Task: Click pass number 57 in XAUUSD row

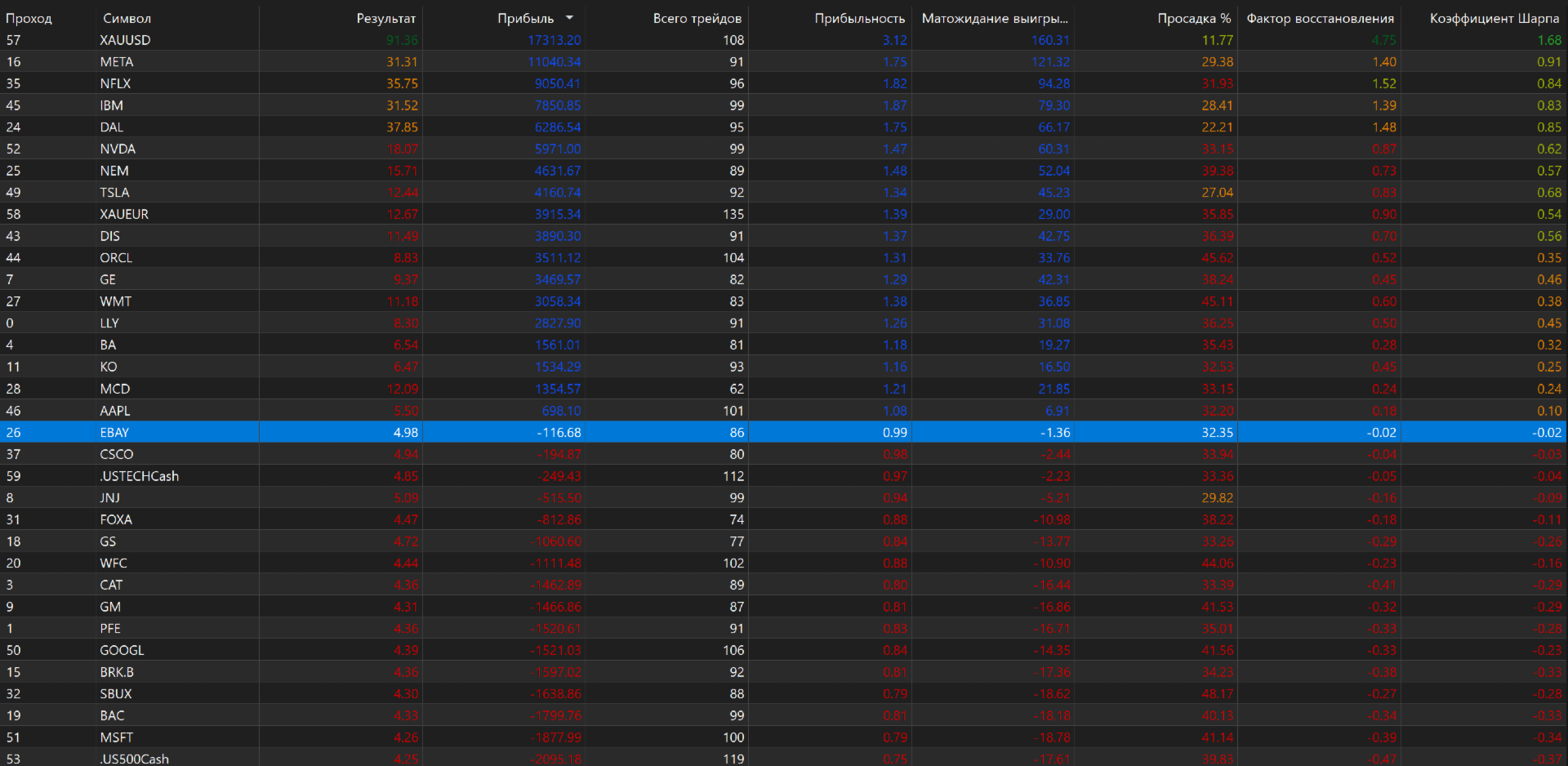Action: (13, 40)
